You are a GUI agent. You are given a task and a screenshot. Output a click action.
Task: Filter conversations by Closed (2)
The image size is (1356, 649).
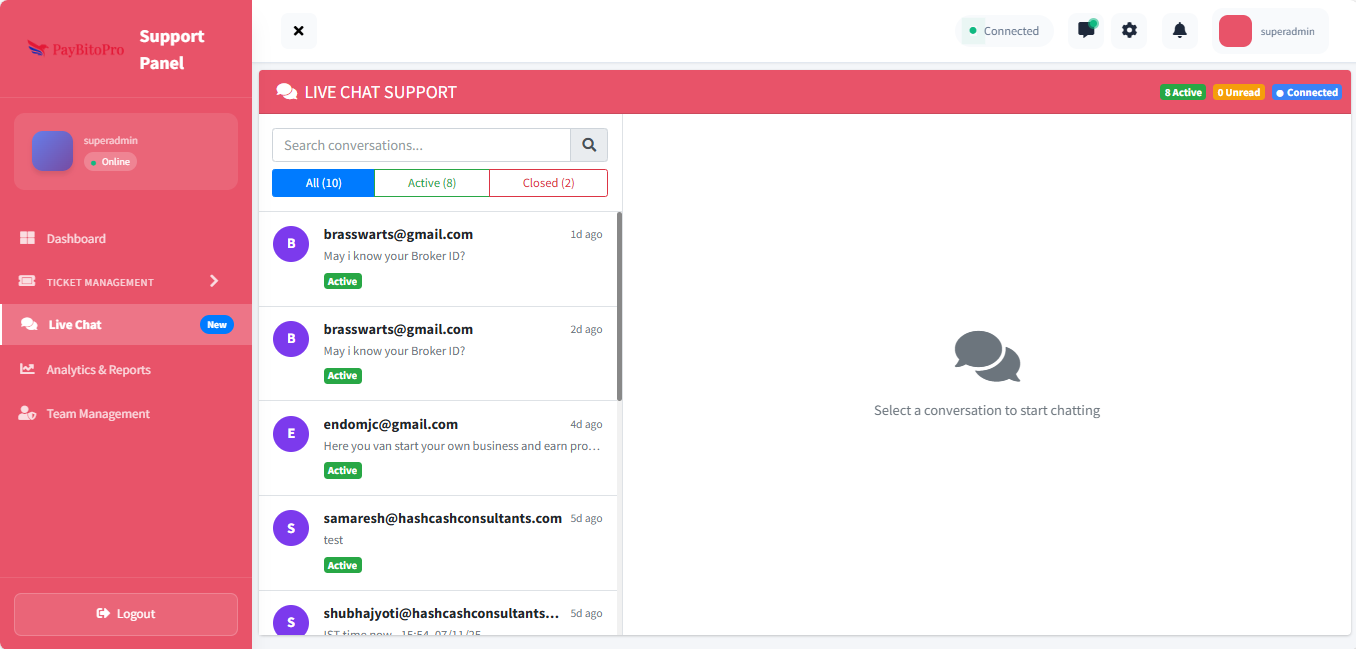click(548, 183)
